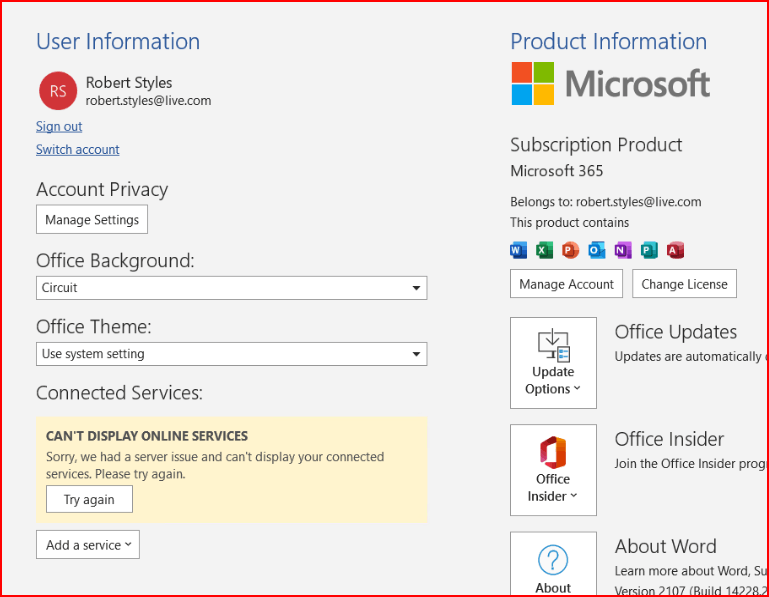Click the Excel app icon

[544, 250]
